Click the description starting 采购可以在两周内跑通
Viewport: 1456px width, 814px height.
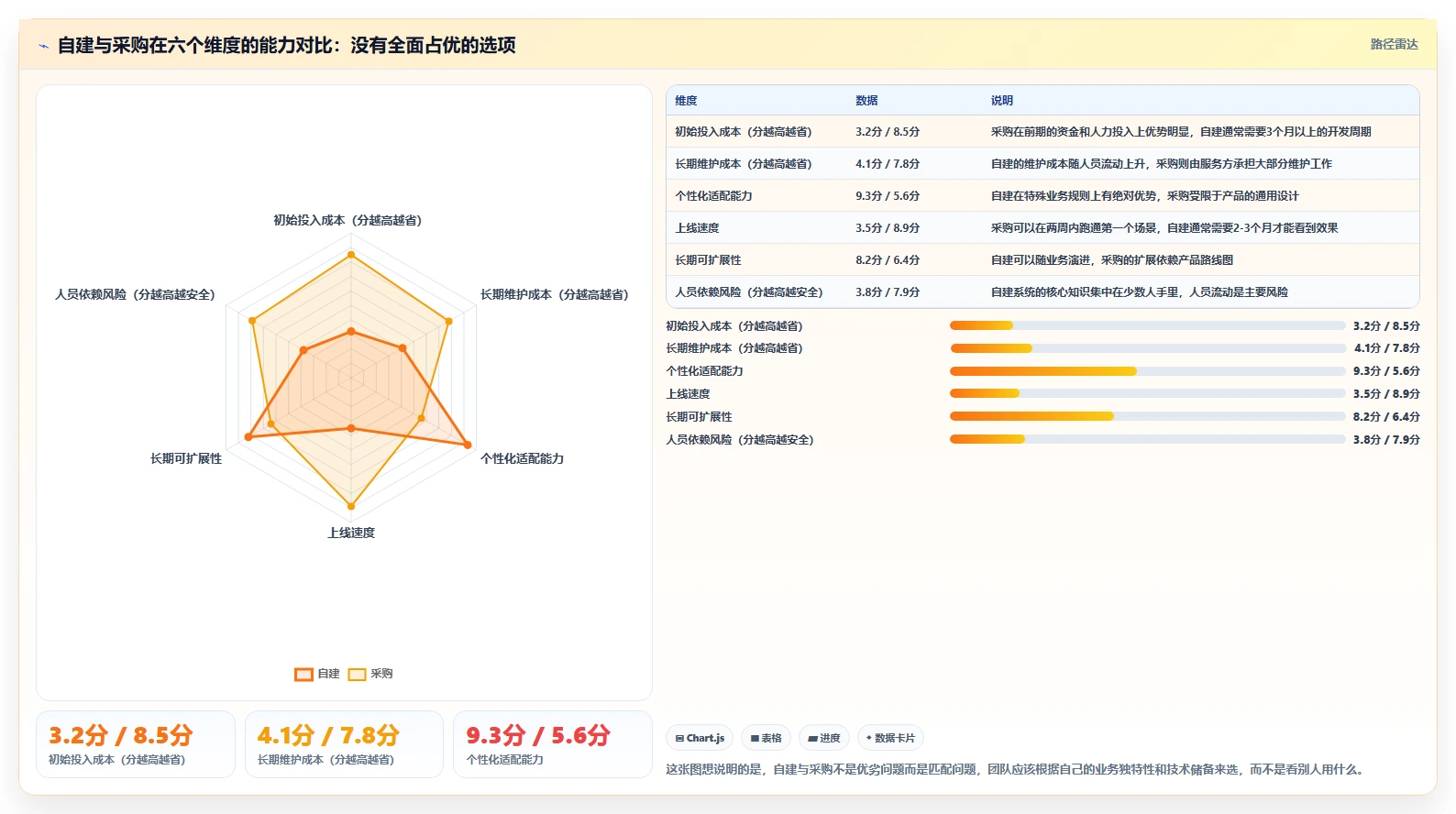(x=1164, y=228)
